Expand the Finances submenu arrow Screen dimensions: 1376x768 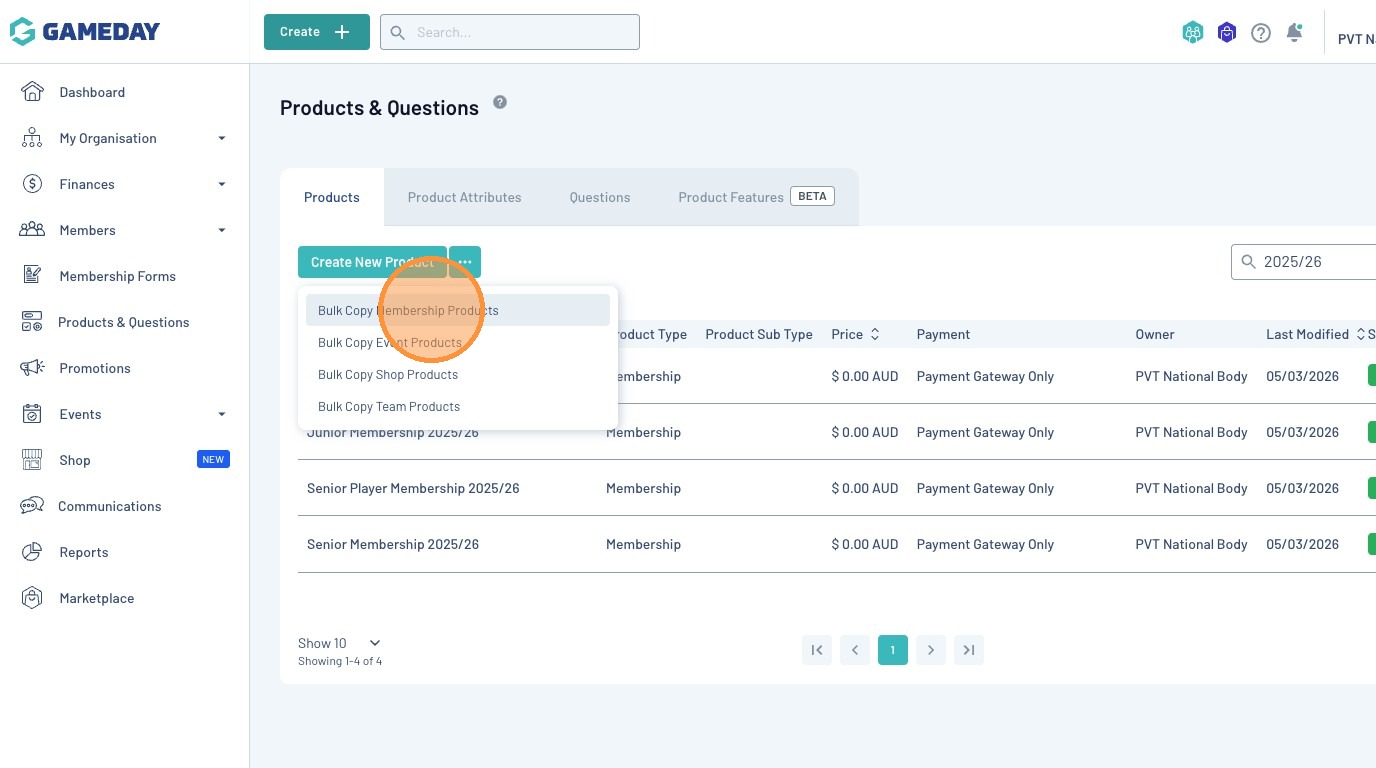[x=222, y=184]
